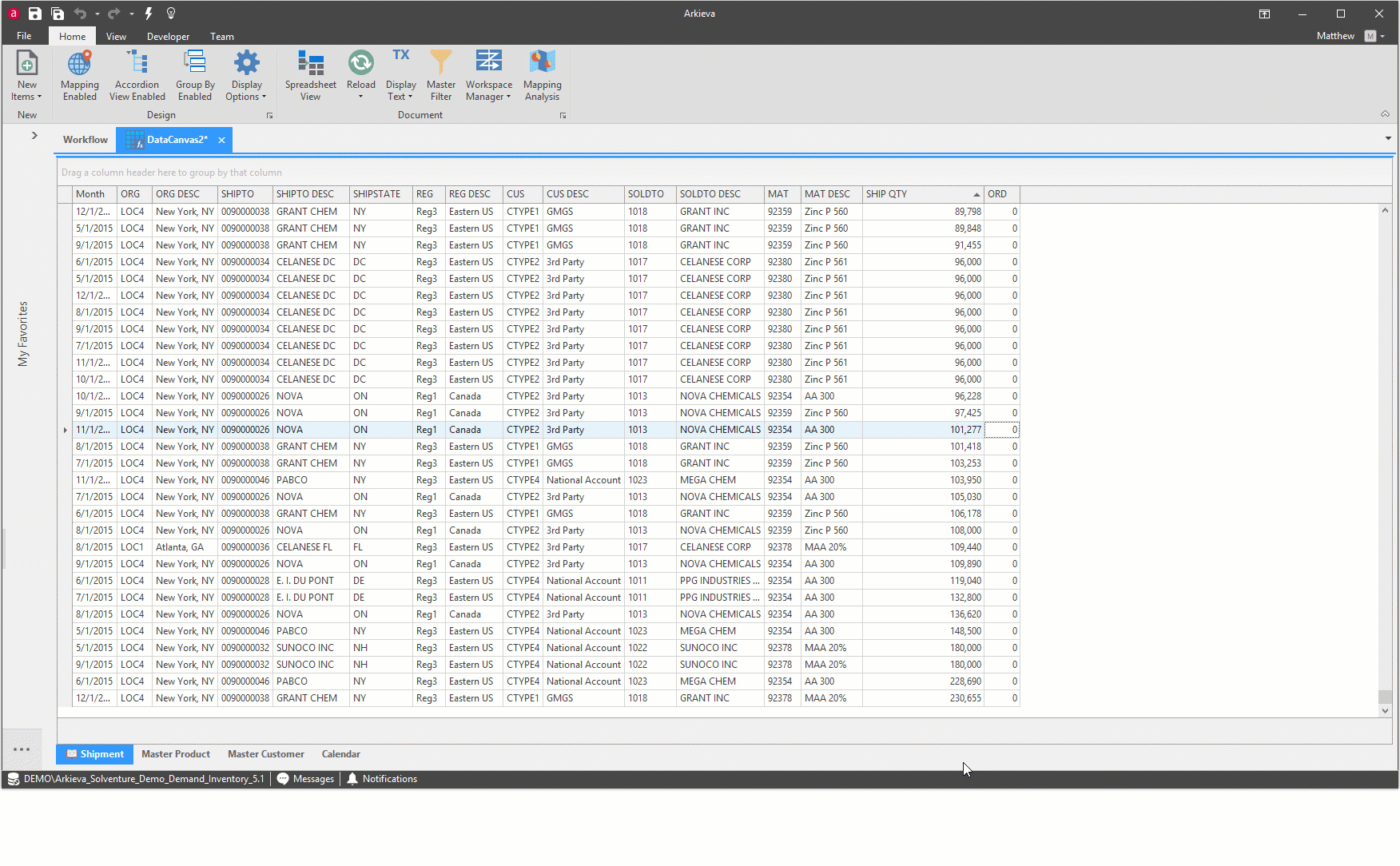Viewport: 1400px width, 866px height.
Task: Open Display Options gear
Action: point(246,75)
